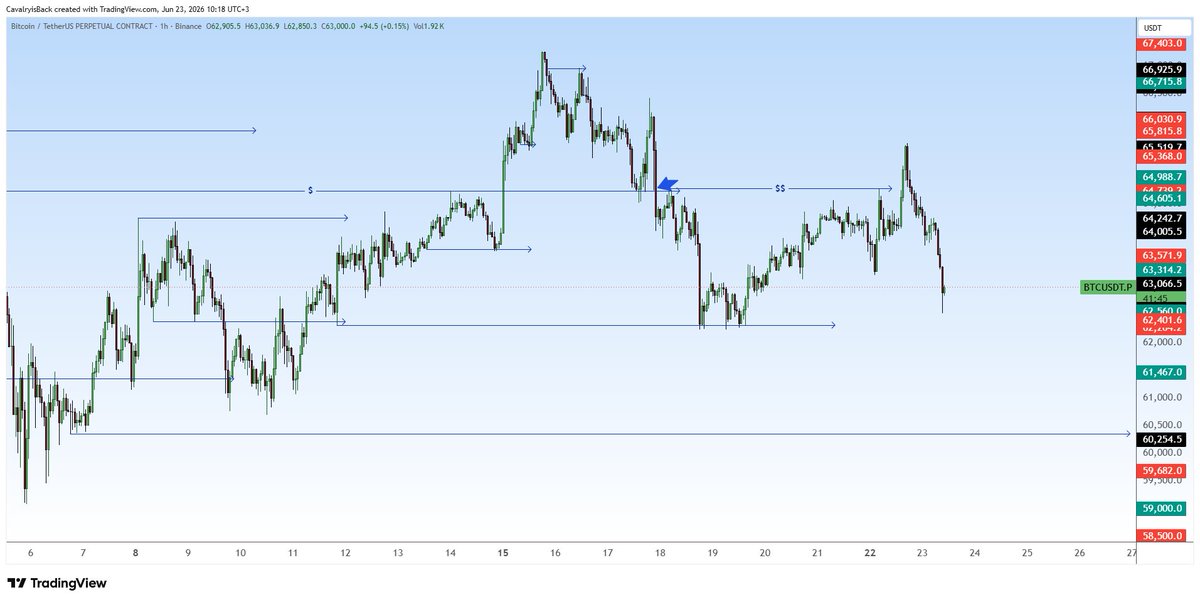Click the 65,368.0 red price label
Image resolution: width=1200 pixels, height=602 pixels.
(1163, 156)
